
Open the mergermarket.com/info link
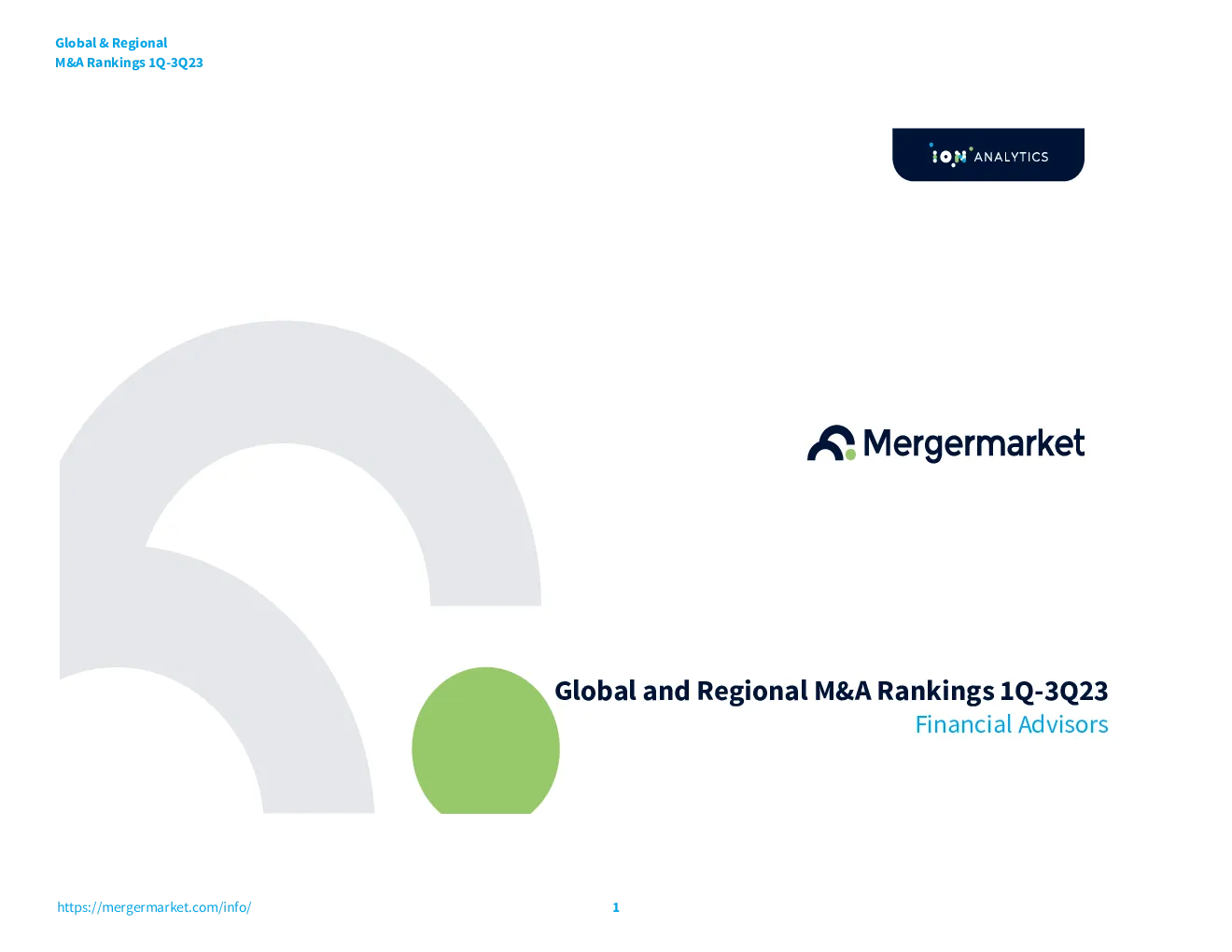coord(154,907)
